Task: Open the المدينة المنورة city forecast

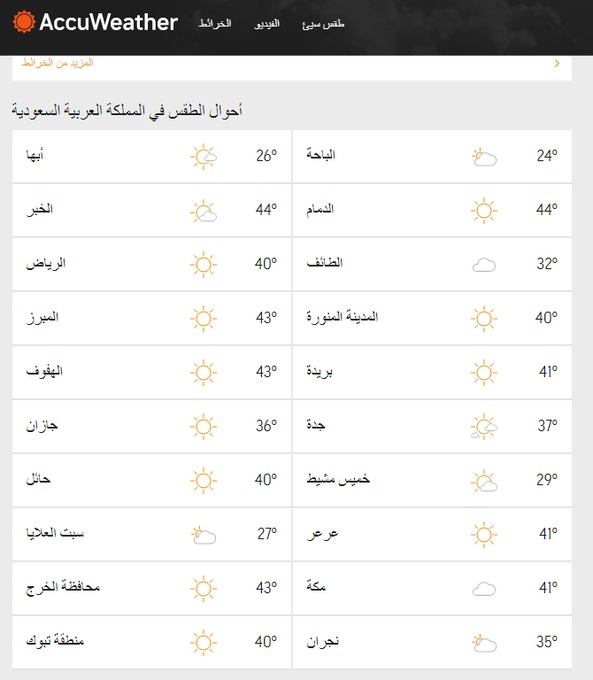Action: point(432,318)
